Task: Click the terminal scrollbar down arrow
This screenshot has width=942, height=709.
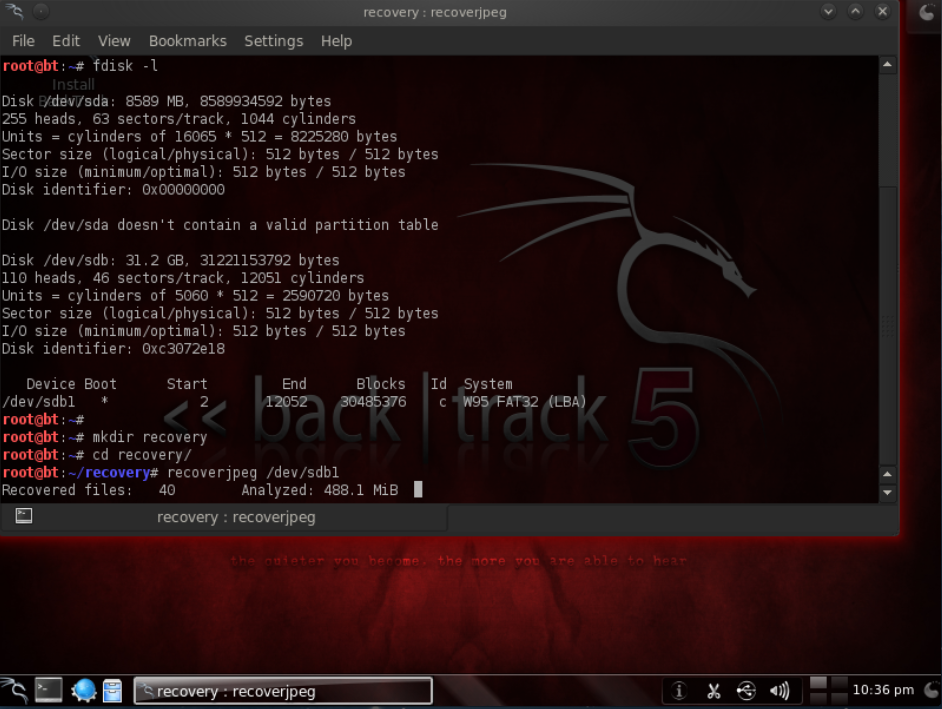Action: point(887,493)
